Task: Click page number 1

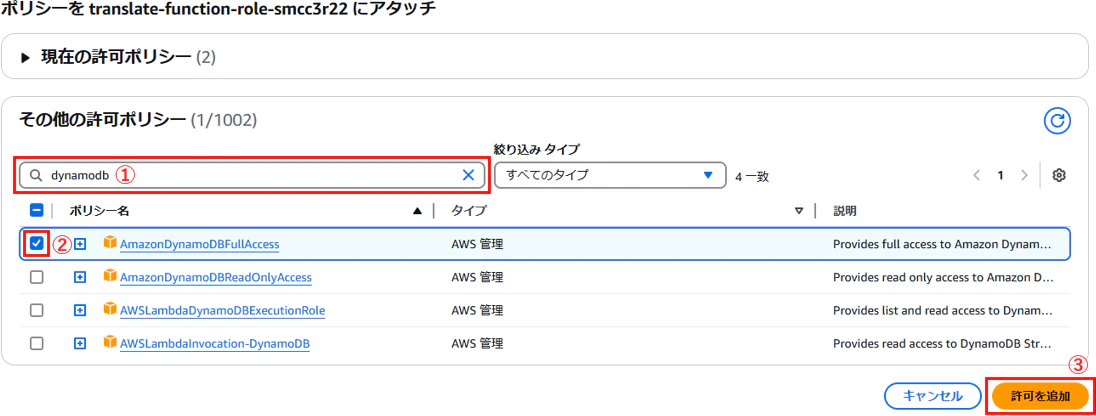Action: pyautogui.click(x=1000, y=175)
